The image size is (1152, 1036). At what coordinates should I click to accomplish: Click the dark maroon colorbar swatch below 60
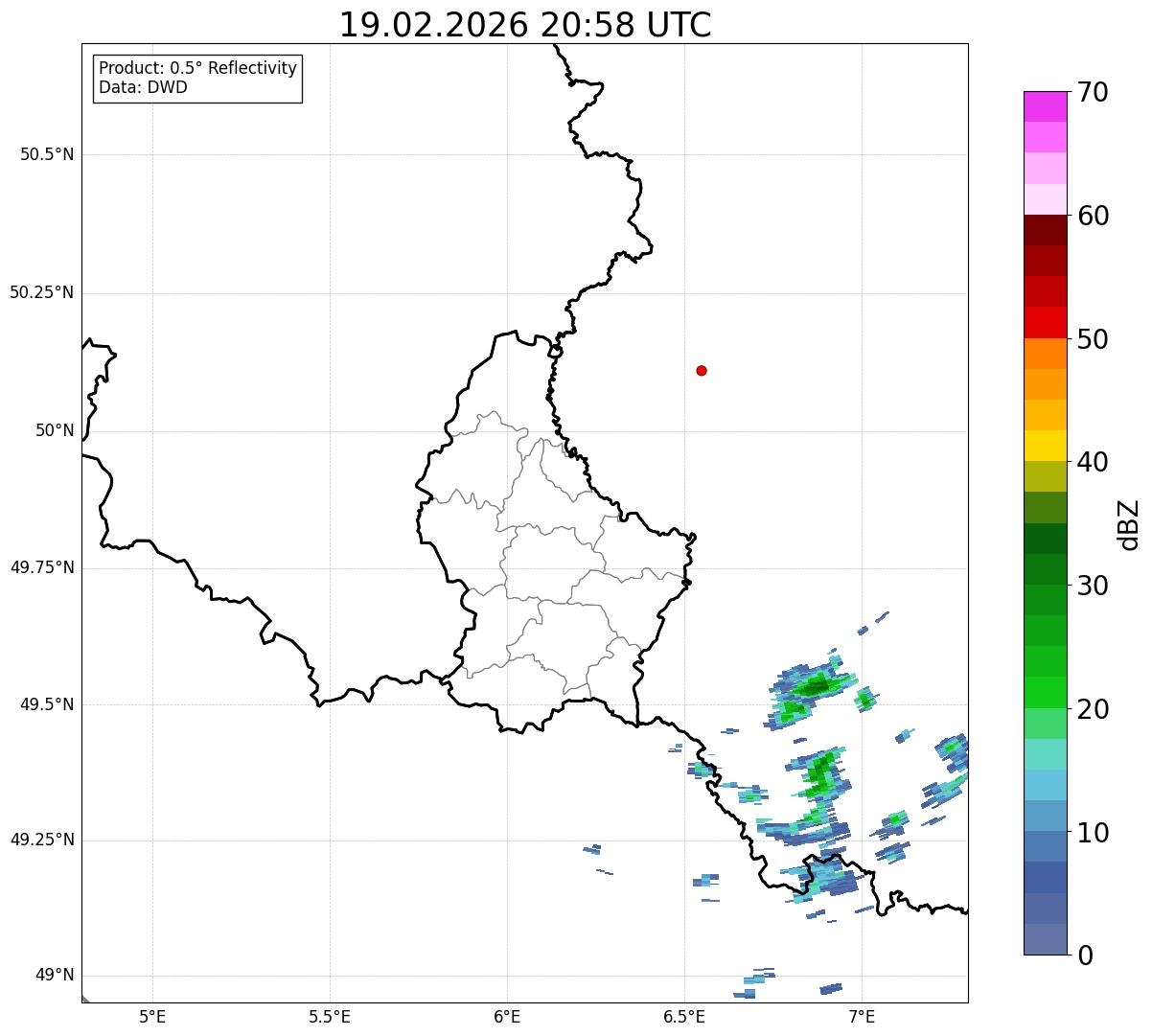pyautogui.click(x=1046, y=230)
